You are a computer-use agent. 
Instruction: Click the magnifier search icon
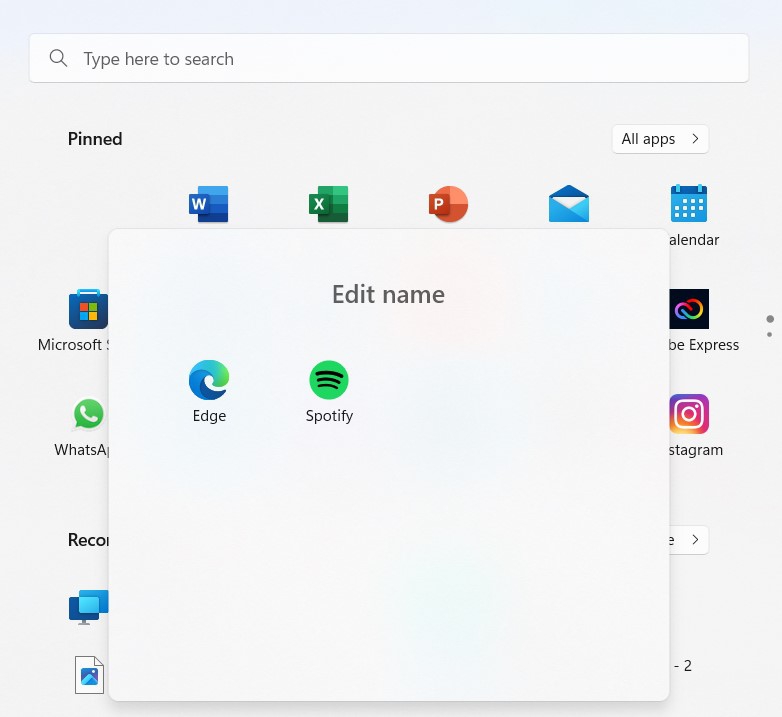point(58,58)
